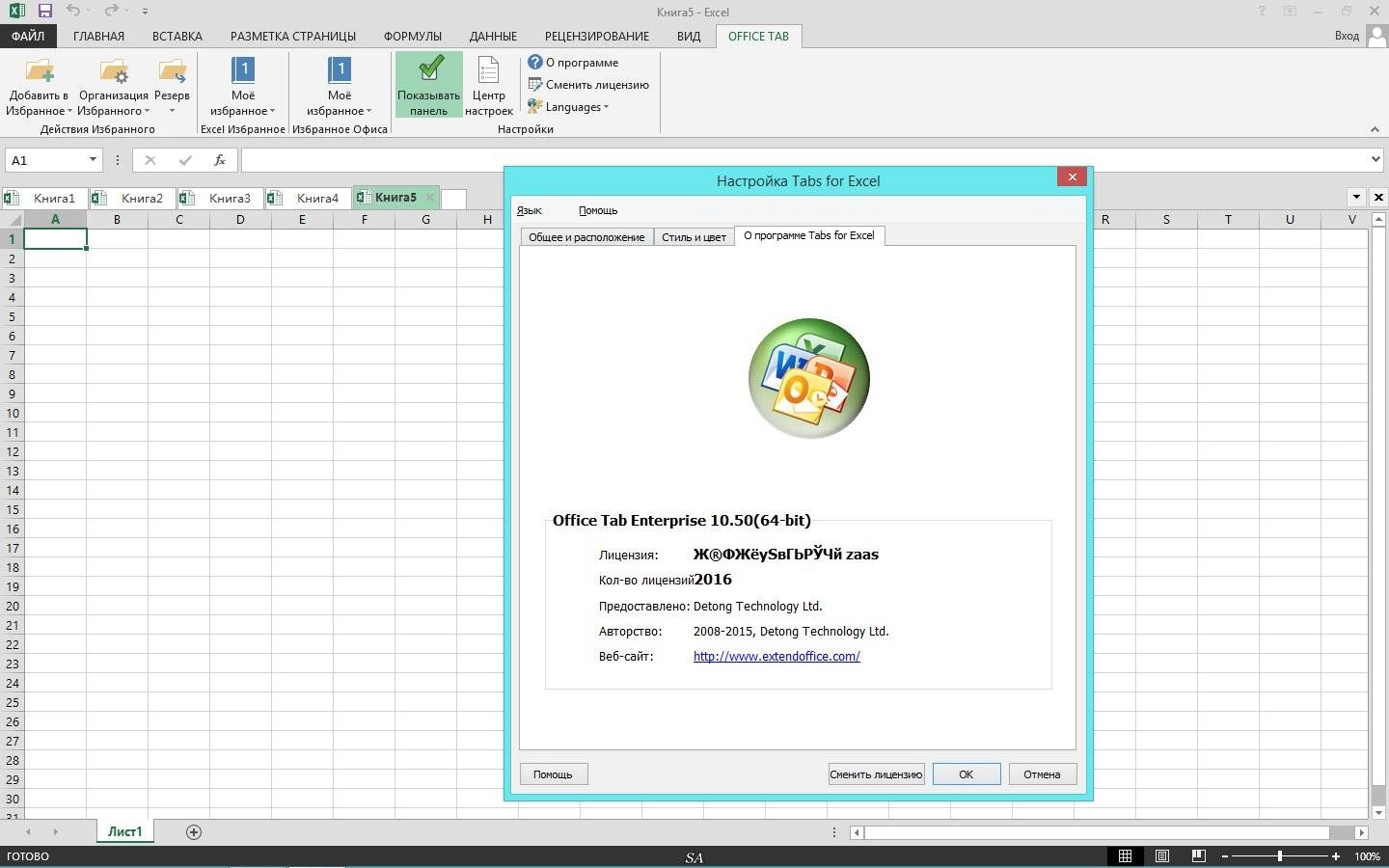Click the new blank tab button after Книга5
This screenshot has height=868, width=1389.
point(454,199)
